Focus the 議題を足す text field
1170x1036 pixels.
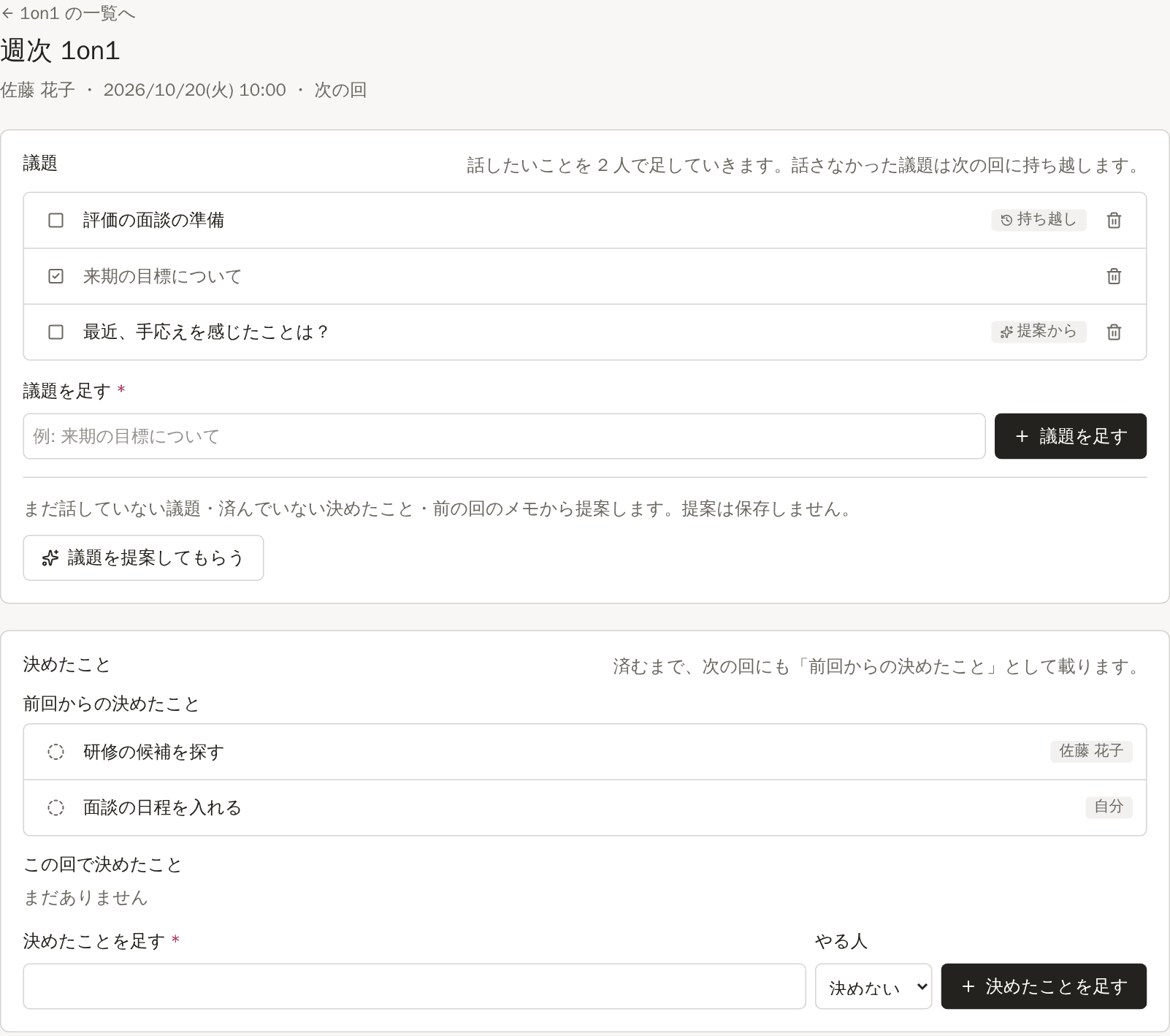(x=504, y=436)
